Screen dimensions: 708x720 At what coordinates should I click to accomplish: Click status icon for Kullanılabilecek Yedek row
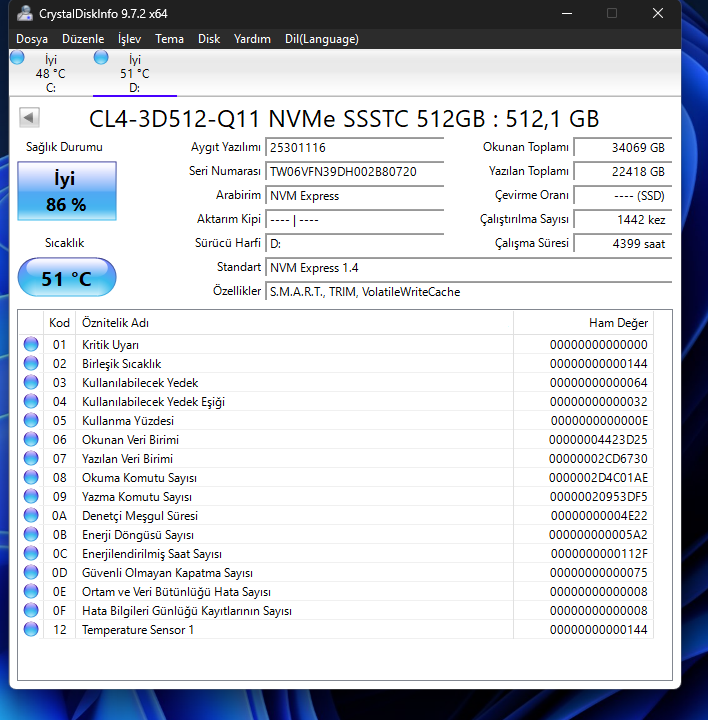pyautogui.click(x=31, y=382)
